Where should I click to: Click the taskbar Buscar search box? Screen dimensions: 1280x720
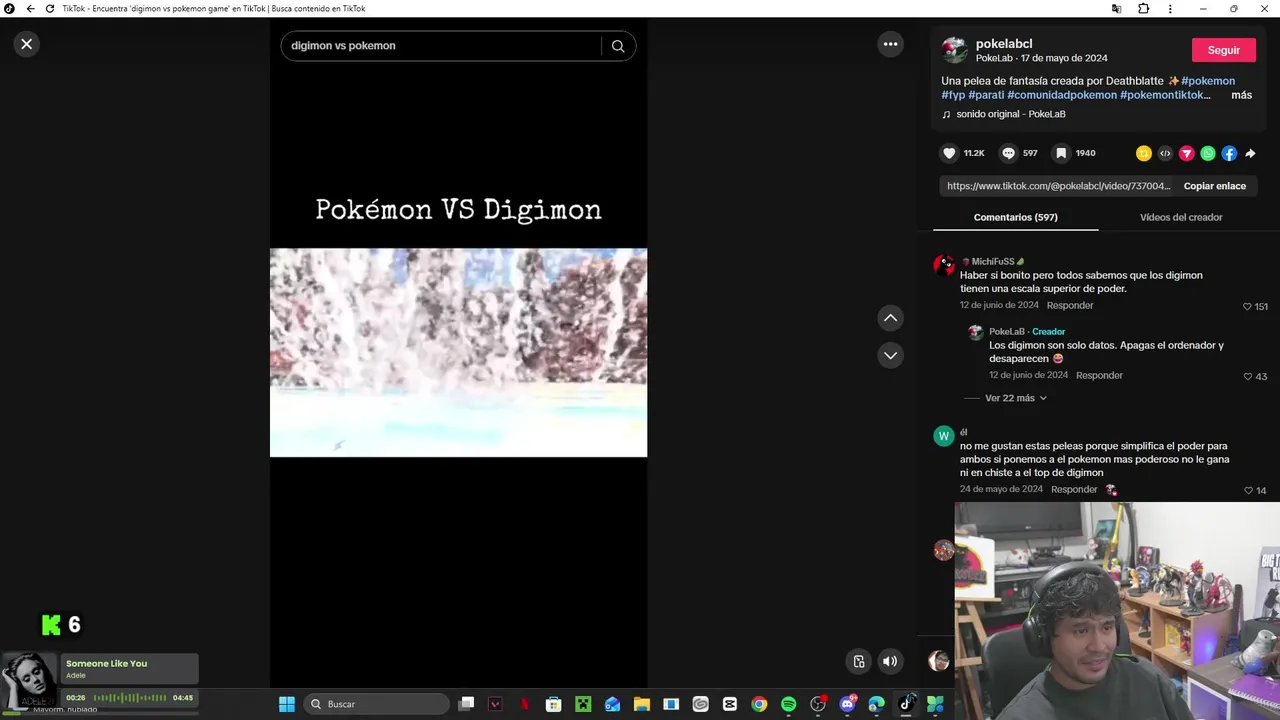(x=376, y=704)
